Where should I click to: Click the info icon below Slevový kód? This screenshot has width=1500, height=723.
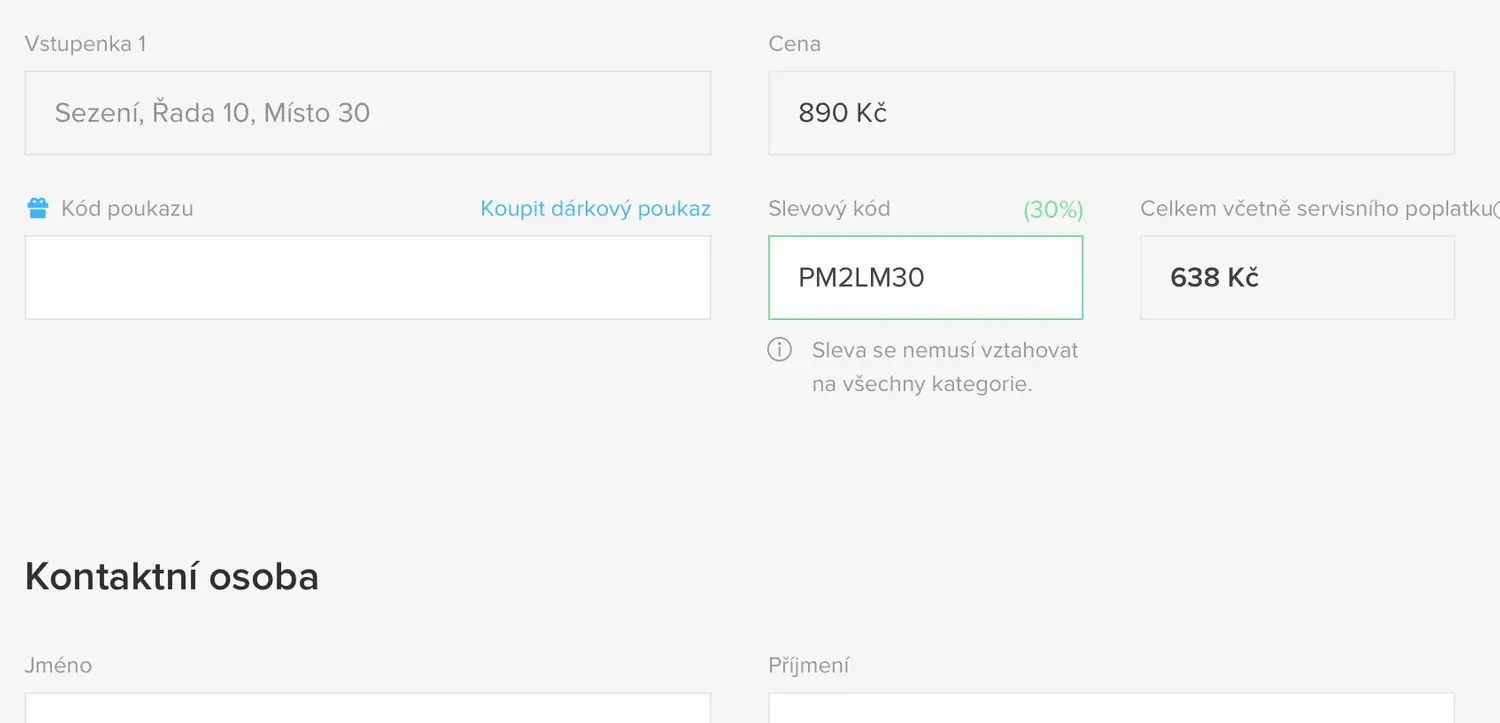779,350
